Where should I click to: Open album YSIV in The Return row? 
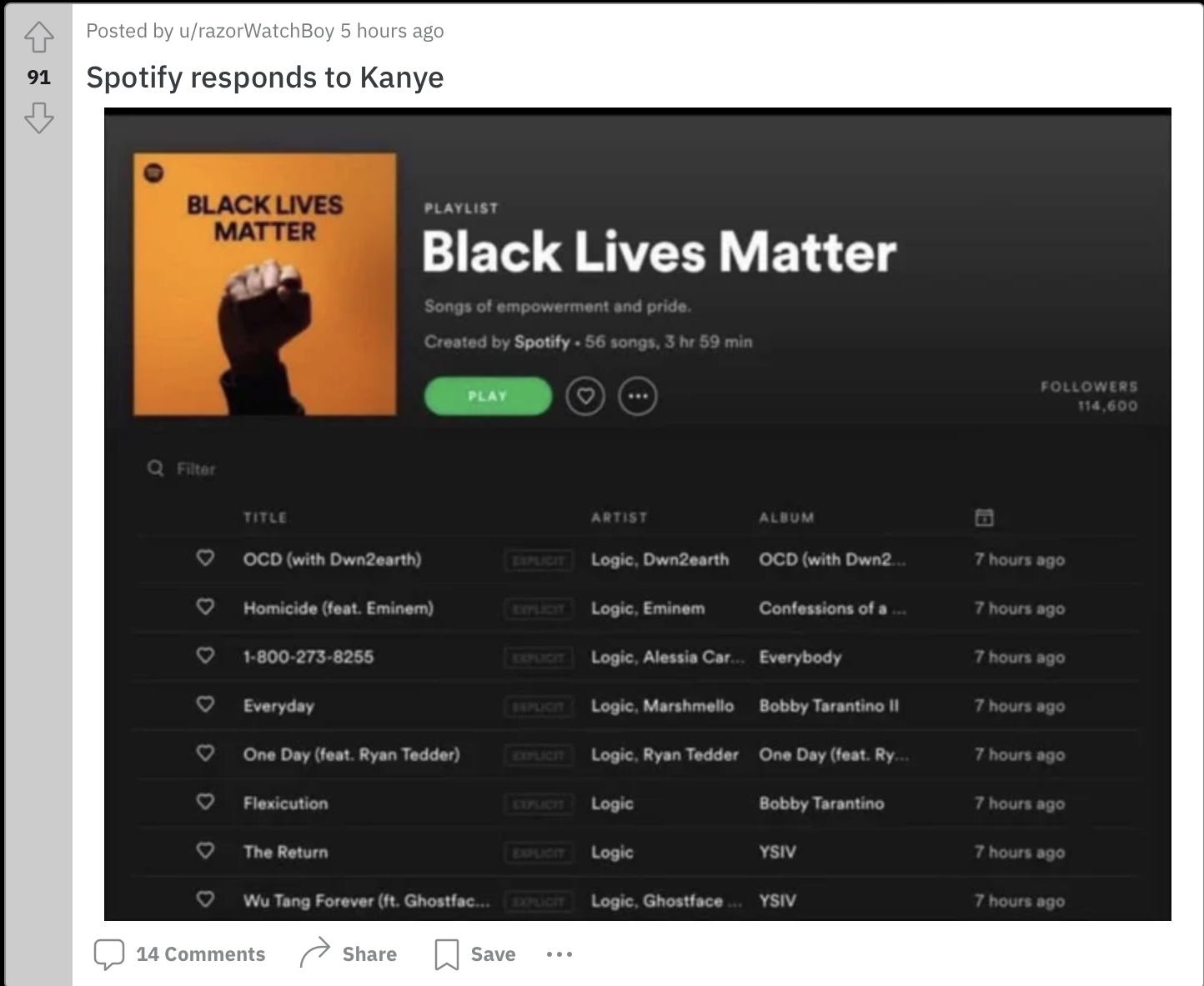tap(777, 852)
